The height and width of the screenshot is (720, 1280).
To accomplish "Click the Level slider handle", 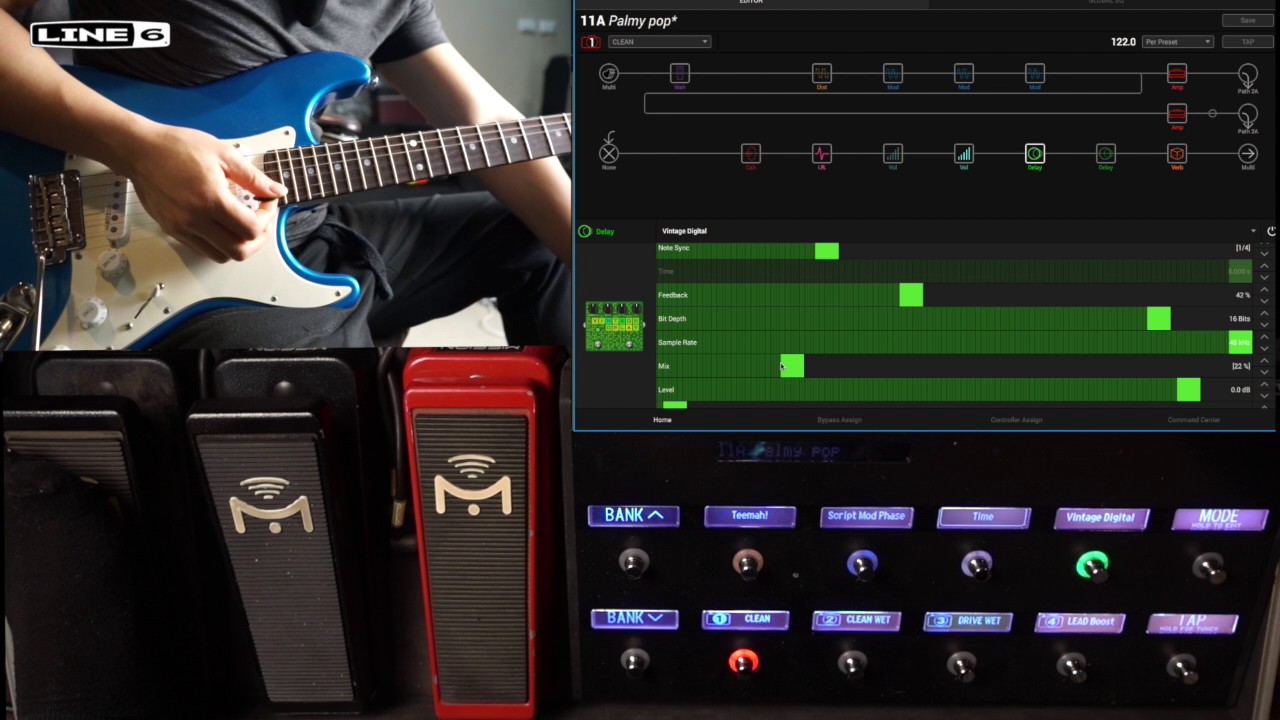I will [x=1189, y=389].
